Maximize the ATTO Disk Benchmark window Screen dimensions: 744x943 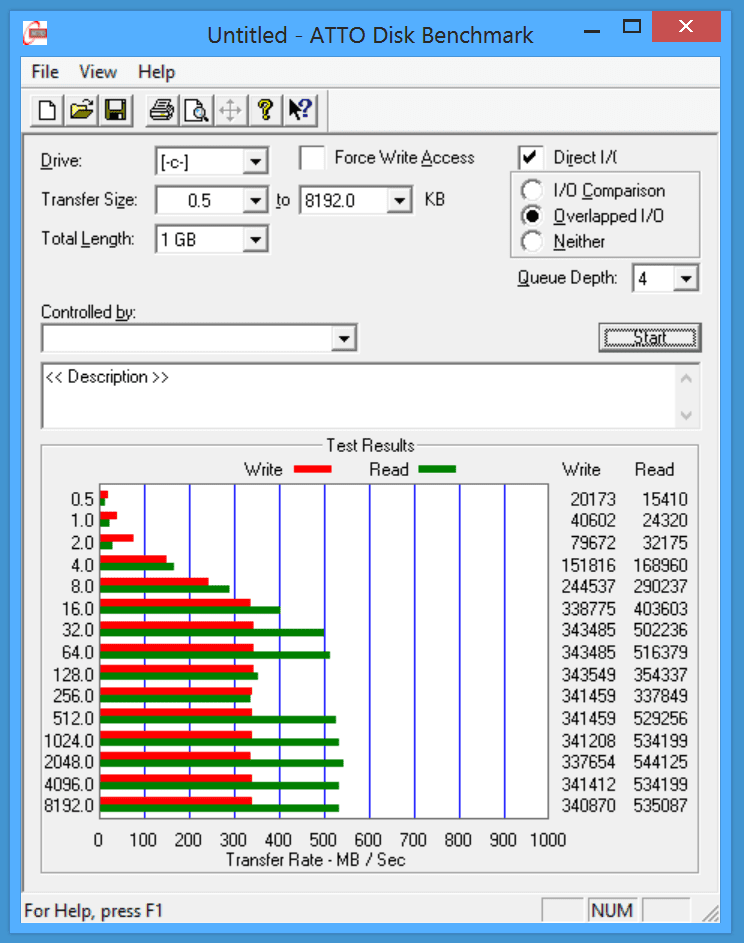pyautogui.click(x=632, y=27)
